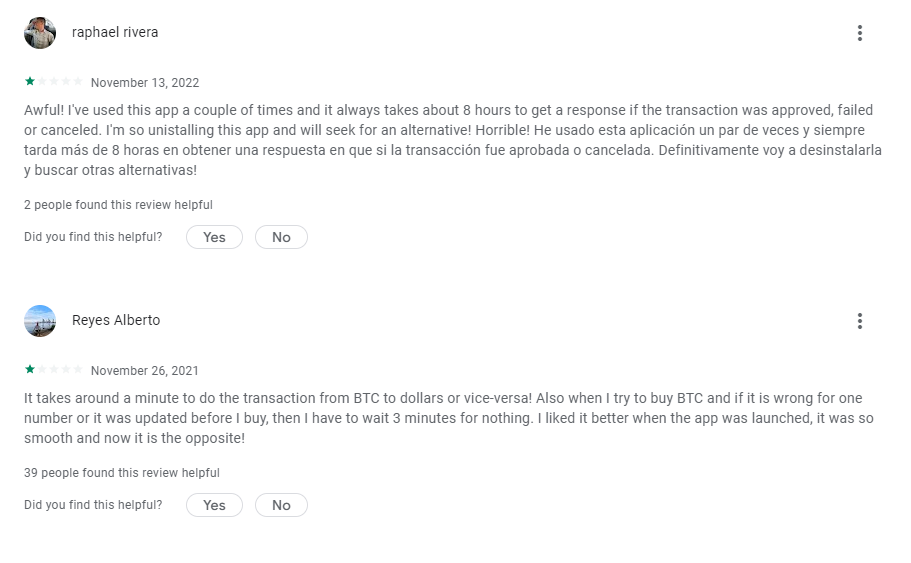The width and height of the screenshot is (911, 563).
Task: Click "Did you find this helpful?" under Reyes Alberto's review
Action: pos(93,505)
